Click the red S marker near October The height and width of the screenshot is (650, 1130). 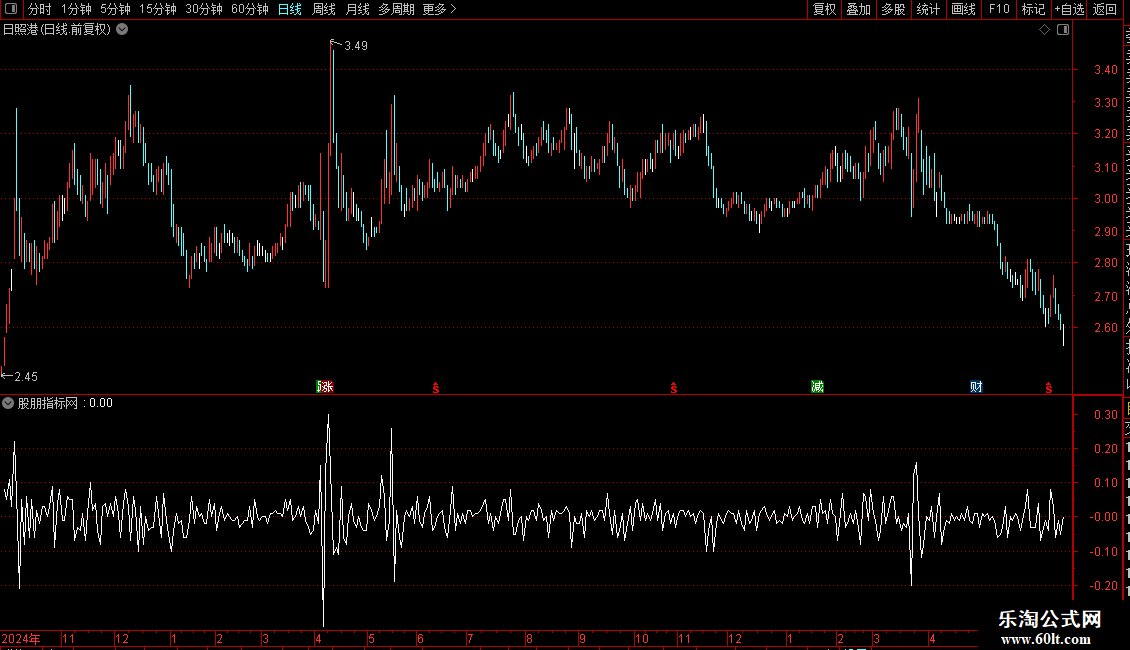pos(674,388)
